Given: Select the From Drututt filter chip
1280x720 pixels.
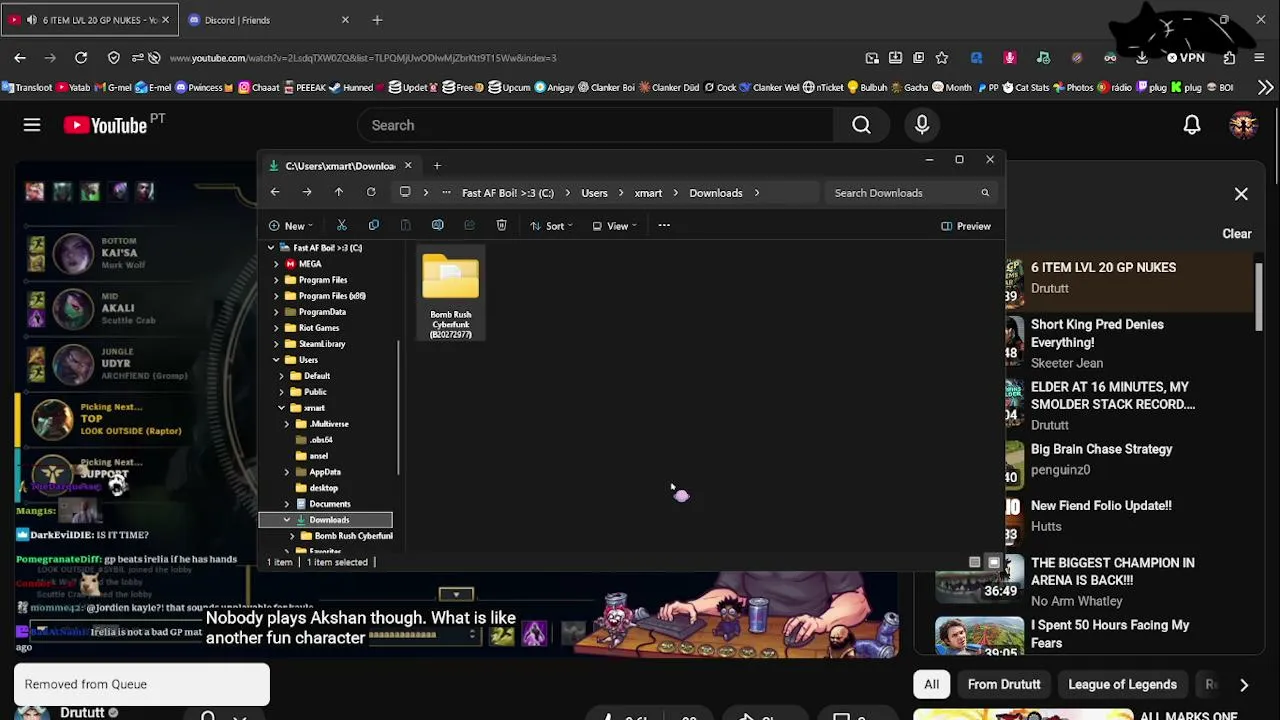Looking at the screenshot, I should coord(1004,684).
